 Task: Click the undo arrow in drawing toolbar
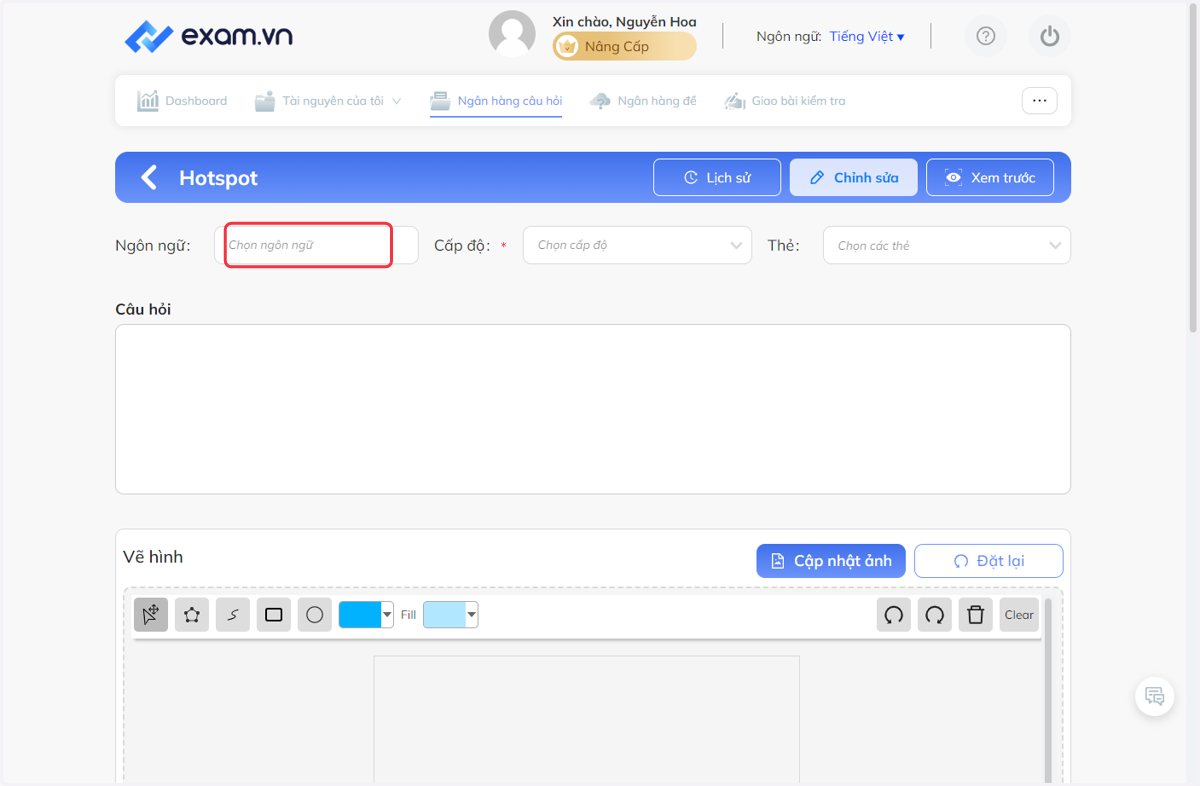click(894, 615)
